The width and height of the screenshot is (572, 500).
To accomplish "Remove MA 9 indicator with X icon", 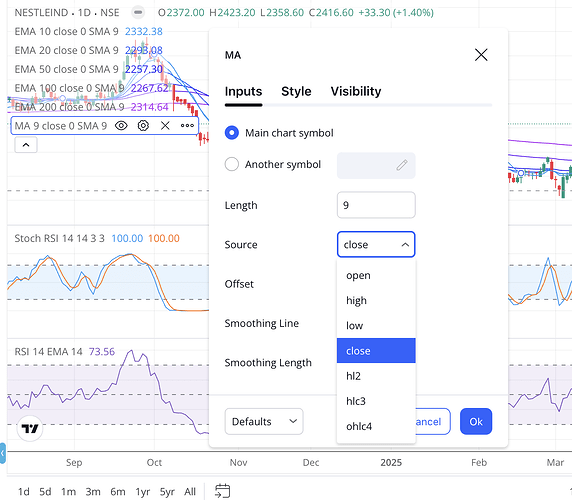I will pos(165,126).
